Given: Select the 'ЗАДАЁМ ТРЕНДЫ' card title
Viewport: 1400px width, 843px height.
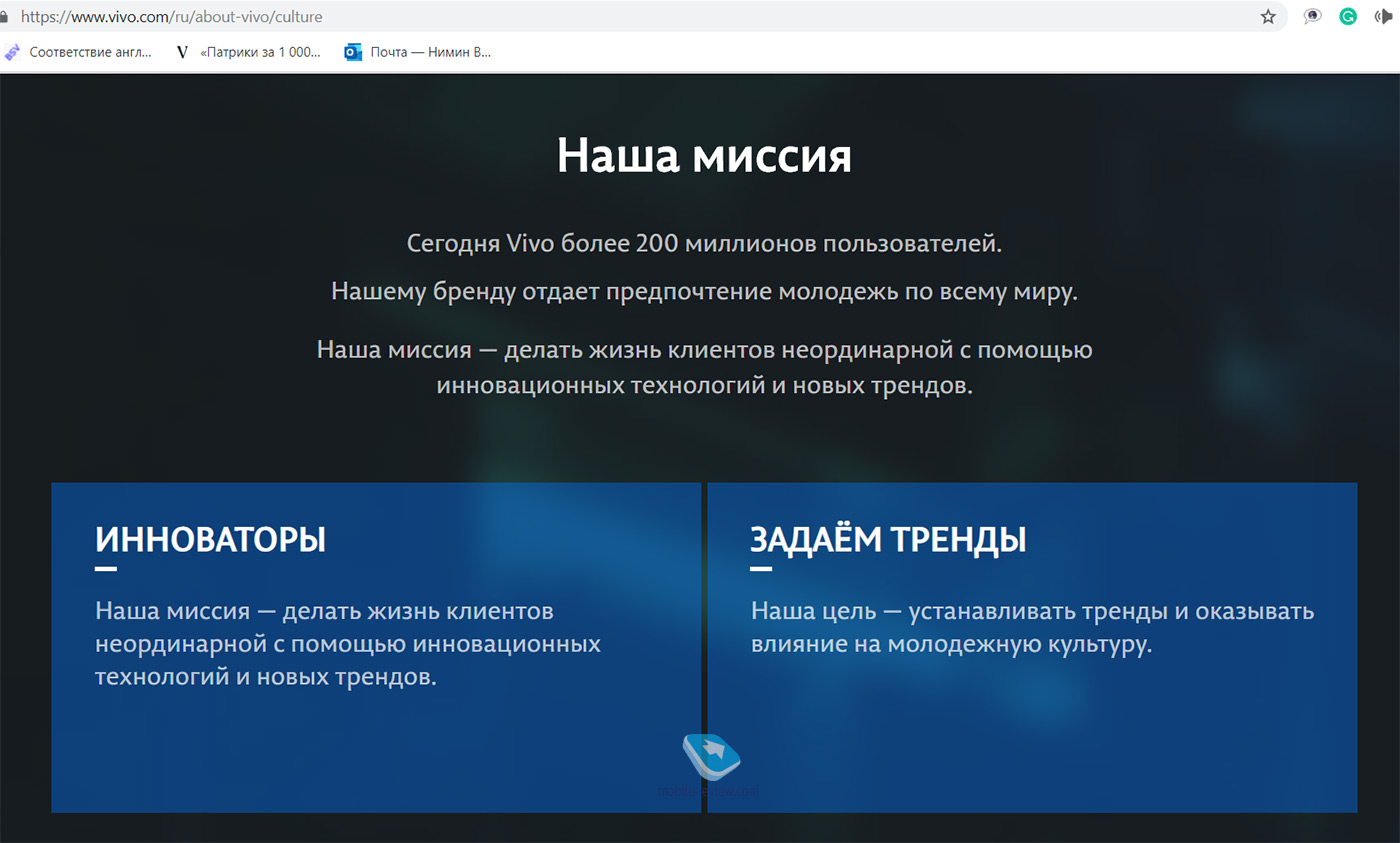Looking at the screenshot, I should (888, 540).
